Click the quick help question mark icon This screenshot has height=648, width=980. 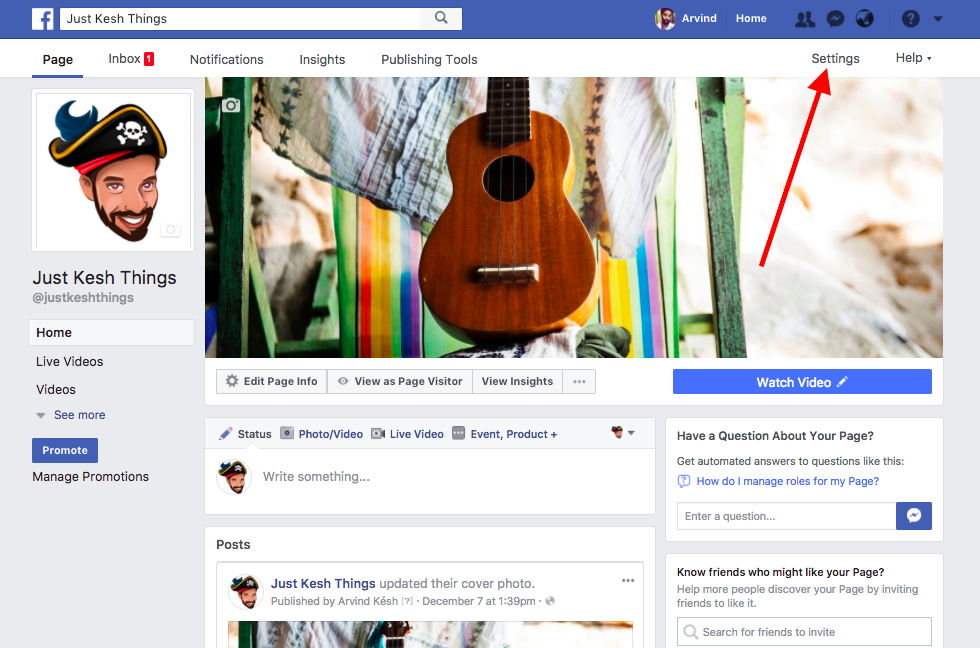pyautogui.click(x=910, y=18)
